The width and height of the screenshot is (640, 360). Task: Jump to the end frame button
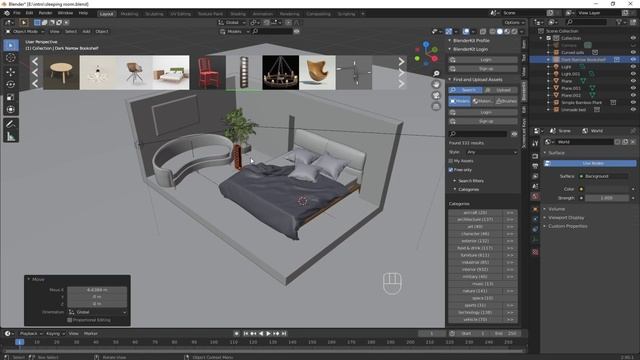[284, 333]
